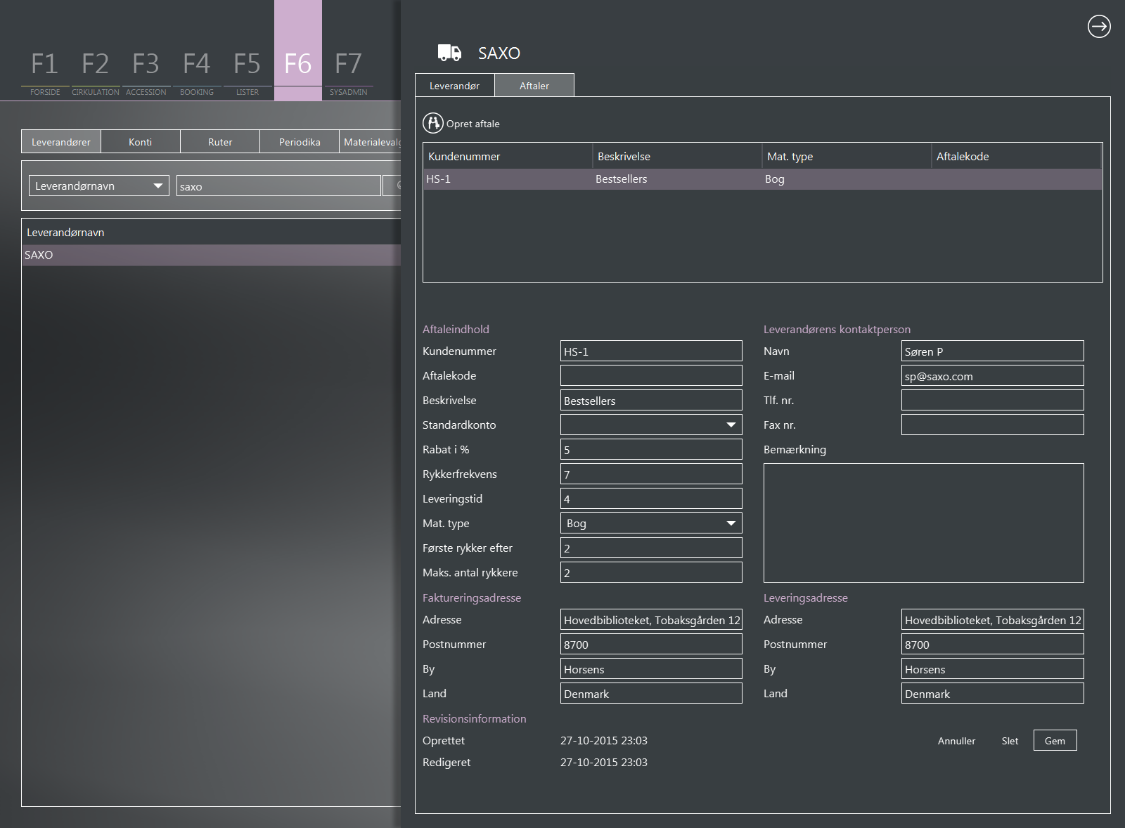The height and width of the screenshot is (828, 1125).
Task: Click the Leveringsadresse By field
Action: coord(992,669)
